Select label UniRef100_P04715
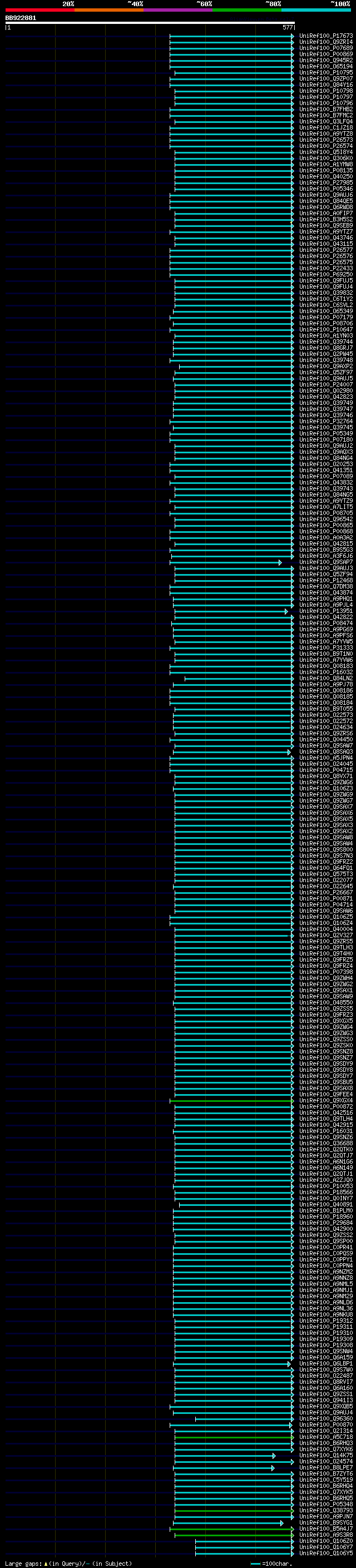 pyautogui.click(x=326, y=770)
